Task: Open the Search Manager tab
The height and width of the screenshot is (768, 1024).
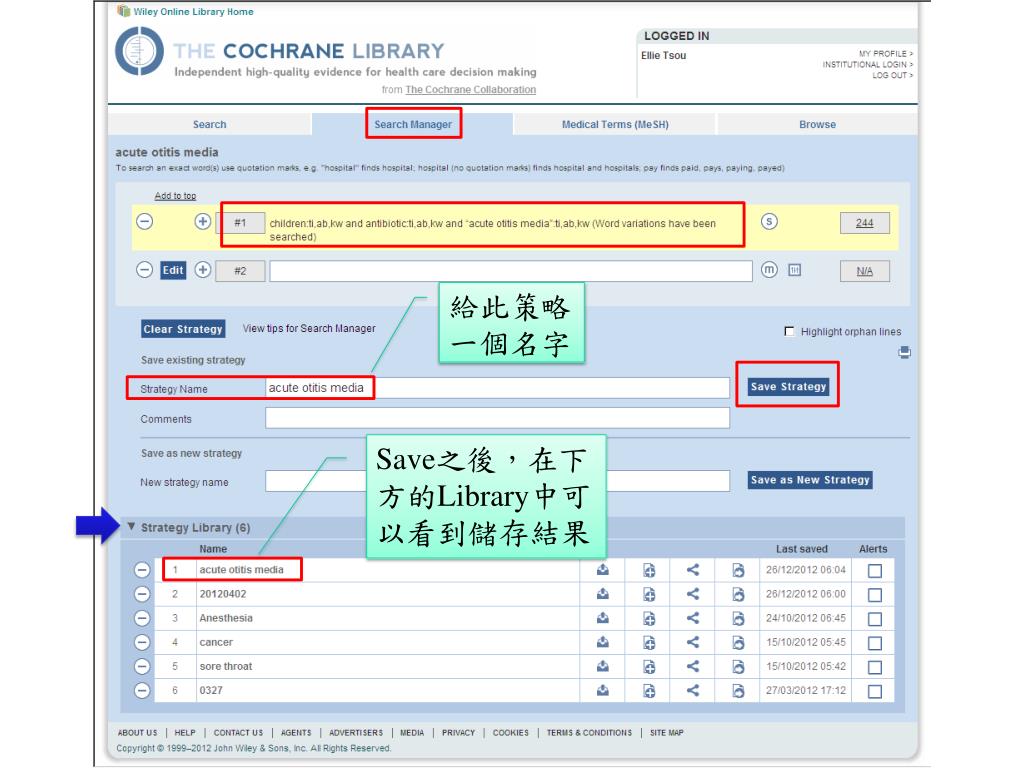Action: pyautogui.click(x=413, y=124)
